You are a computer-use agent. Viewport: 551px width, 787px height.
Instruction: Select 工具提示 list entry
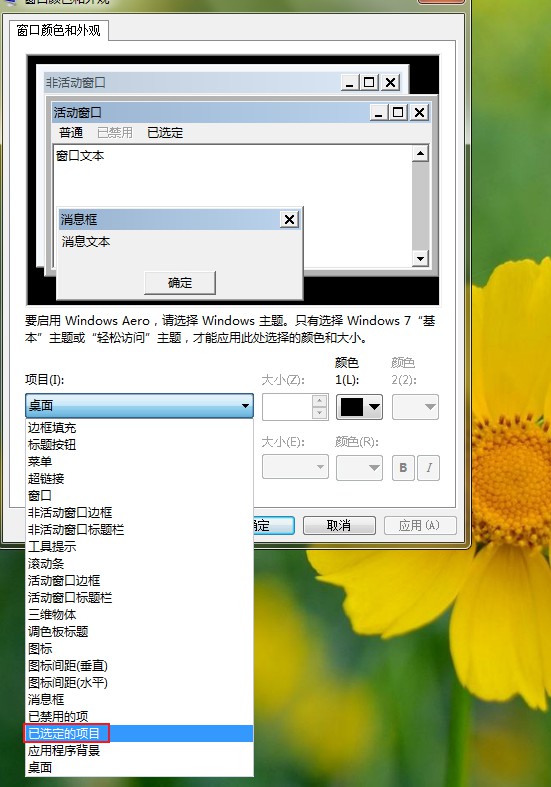coord(139,547)
